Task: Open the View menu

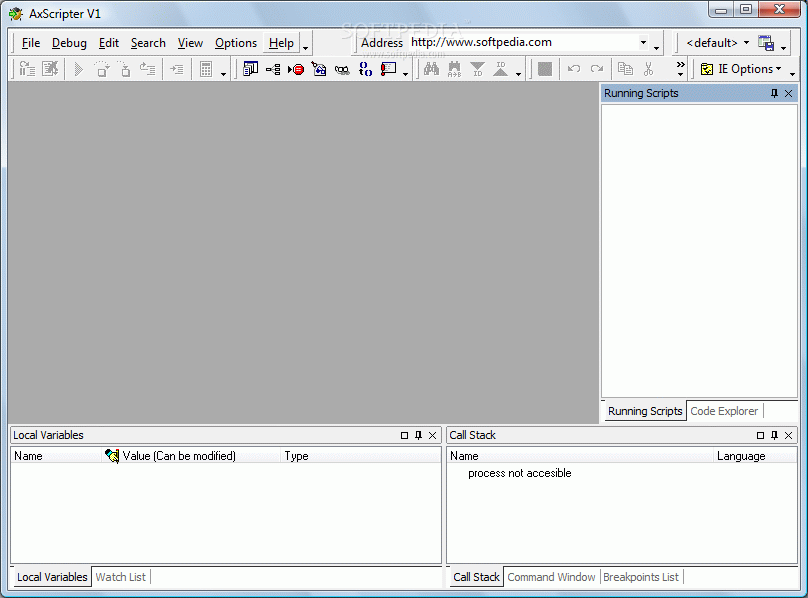Action: [190, 43]
